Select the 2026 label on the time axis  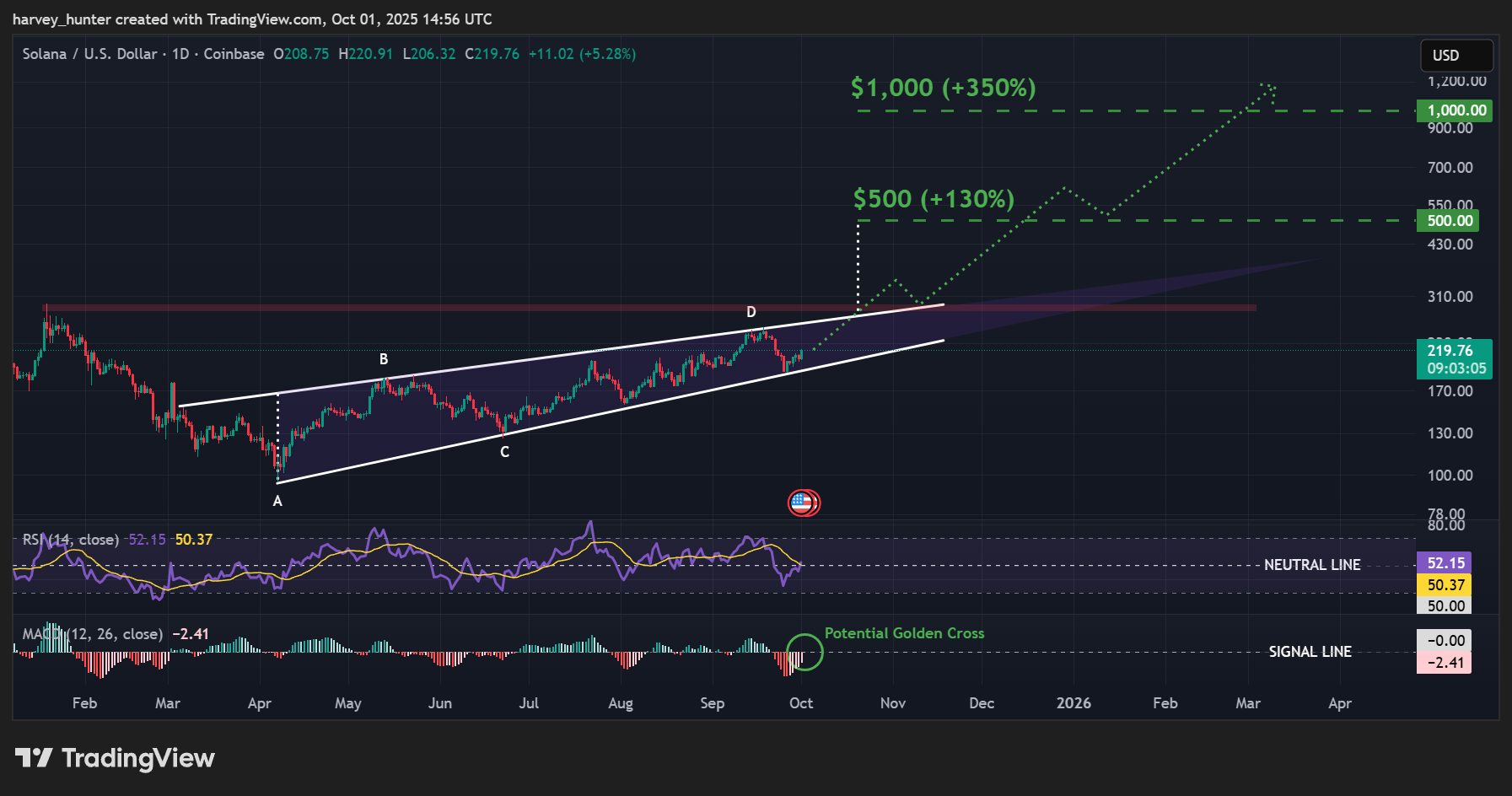coord(1072,702)
